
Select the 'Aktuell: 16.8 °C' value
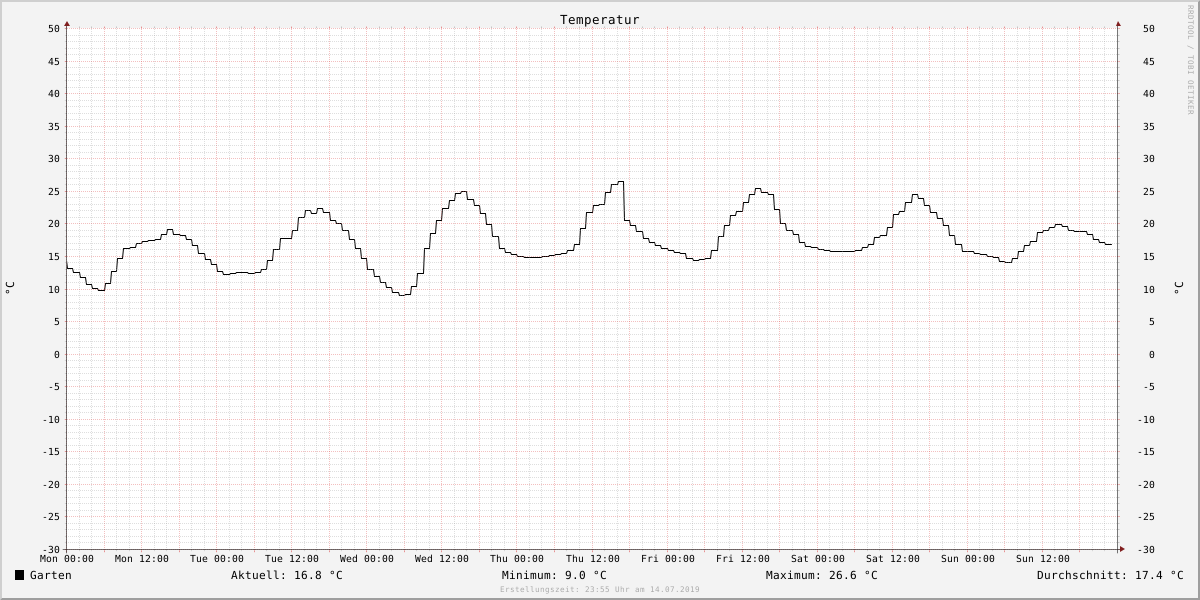[x=287, y=575]
